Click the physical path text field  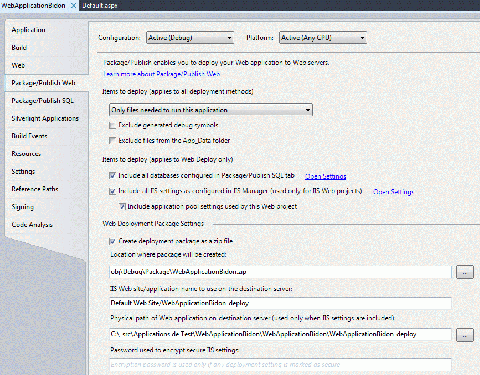pyautogui.click(x=280, y=334)
